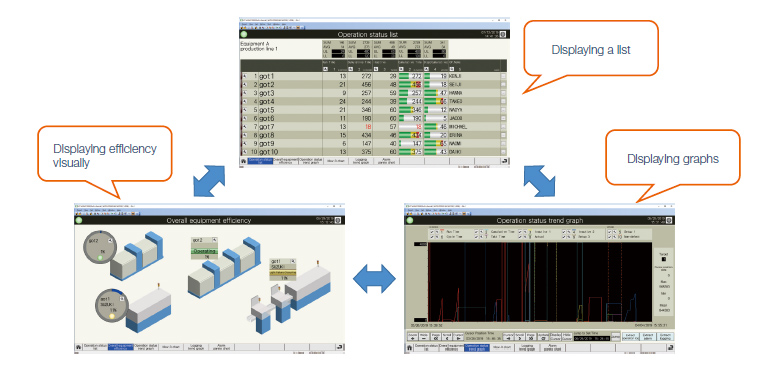
Task: Toggle Setup 1 checkbox in trend graph legend
Action: pyautogui.click(x=609, y=232)
